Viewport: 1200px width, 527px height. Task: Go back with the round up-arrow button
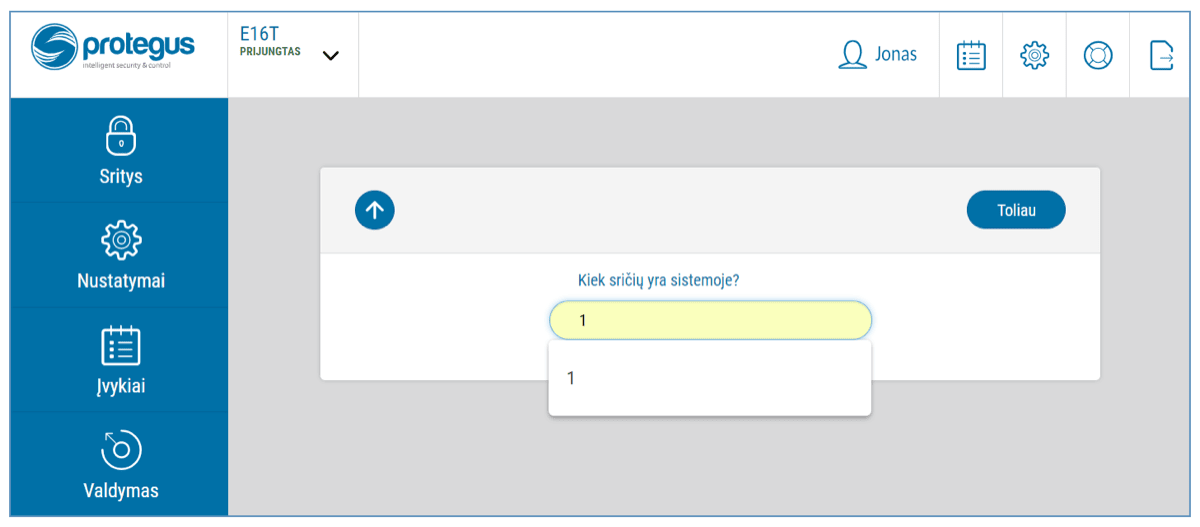(x=375, y=210)
